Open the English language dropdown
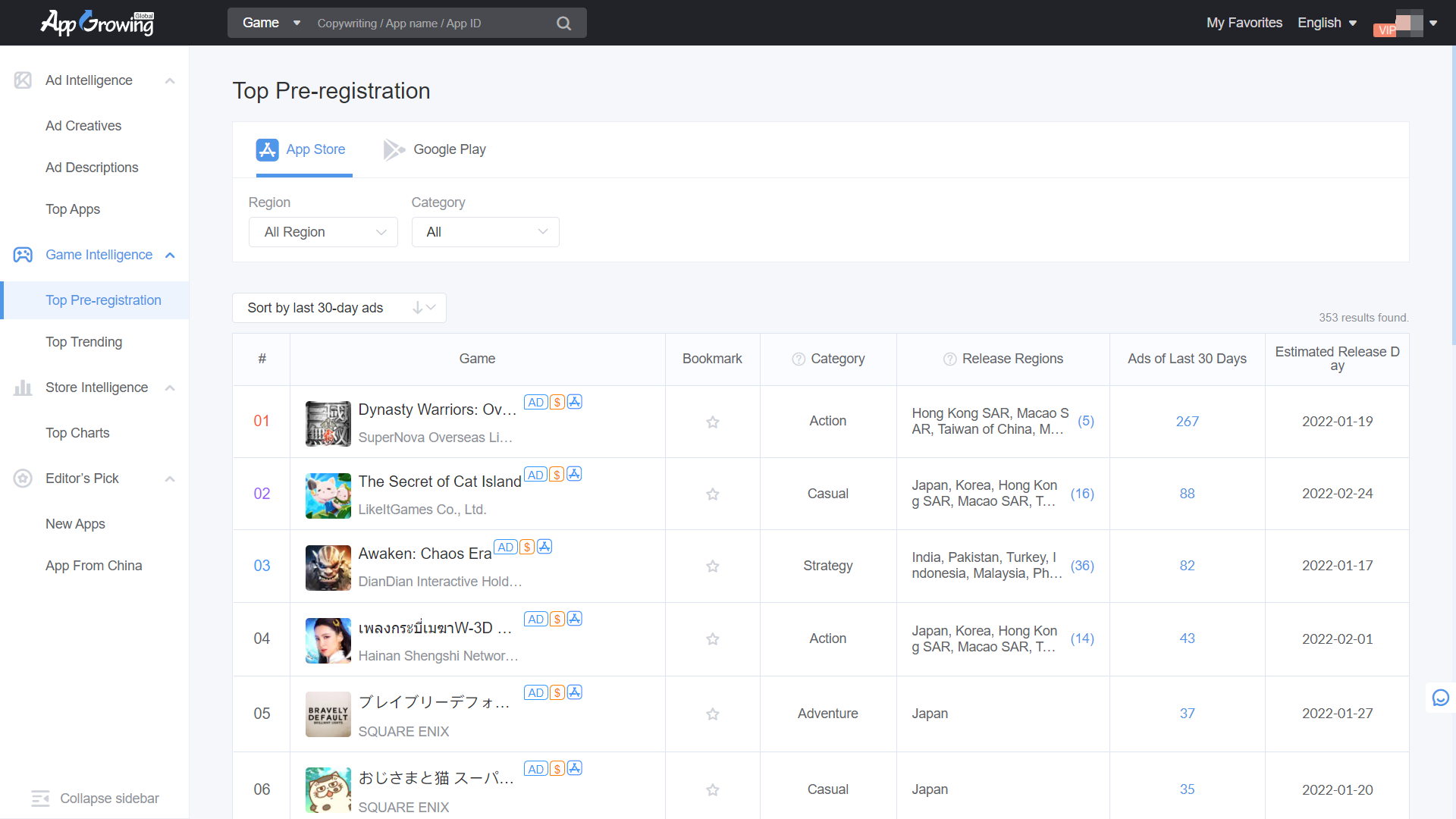Viewport: 1456px width, 819px height. click(1326, 24)
